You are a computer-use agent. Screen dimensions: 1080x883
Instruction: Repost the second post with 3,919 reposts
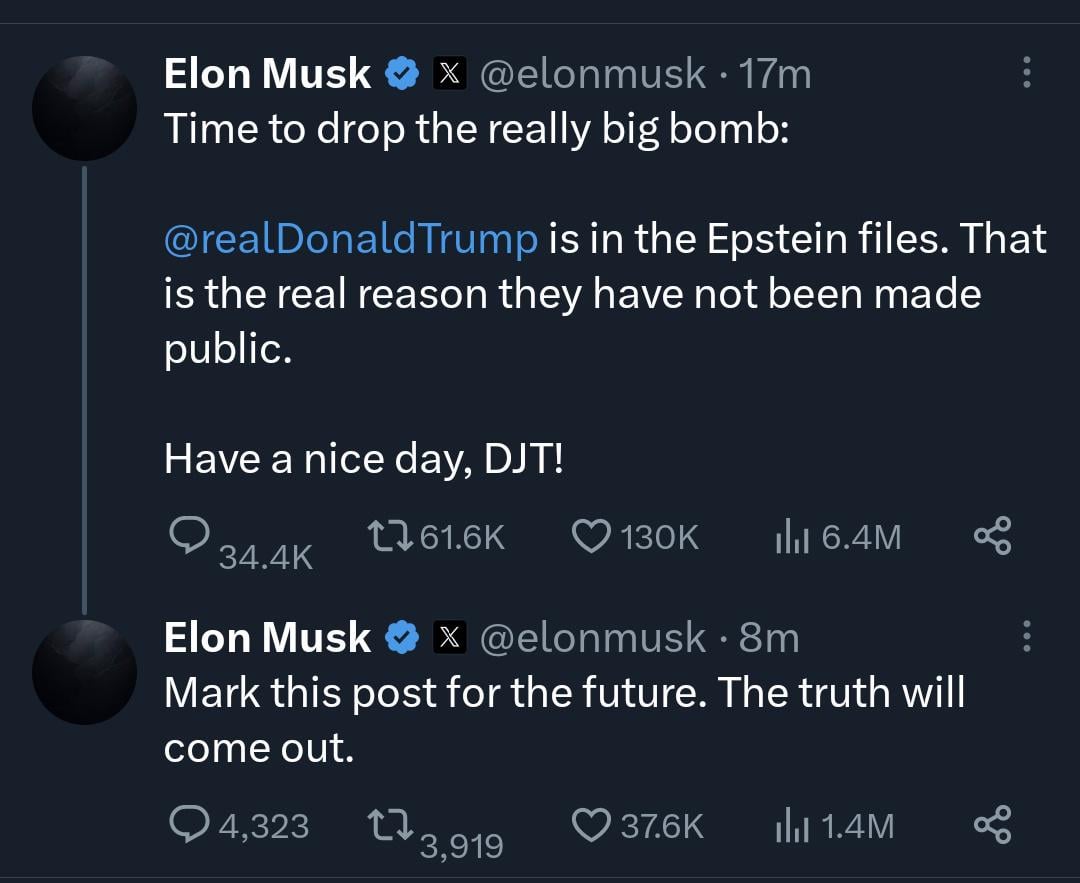coord(388,824)
